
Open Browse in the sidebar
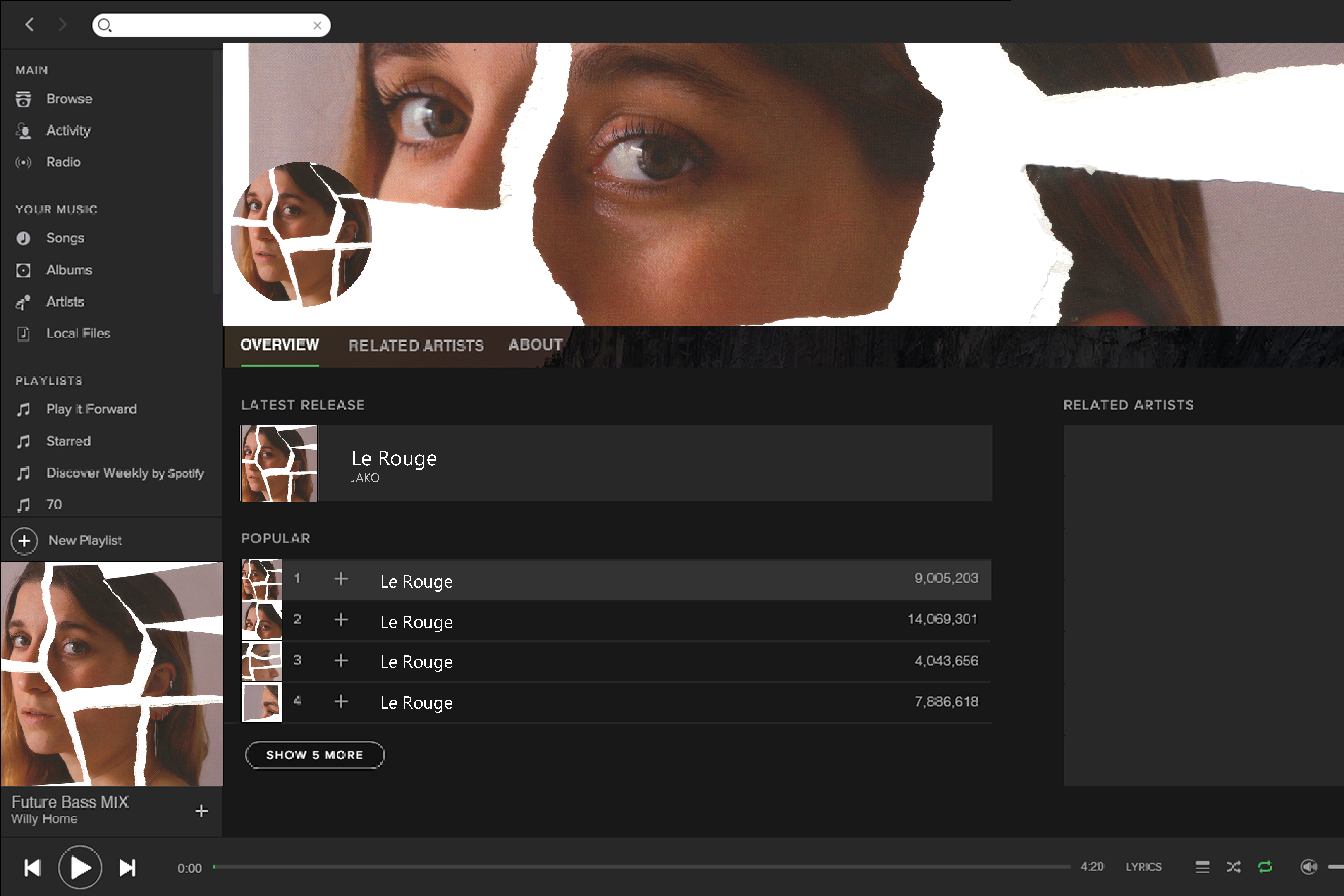coord(69,99)
